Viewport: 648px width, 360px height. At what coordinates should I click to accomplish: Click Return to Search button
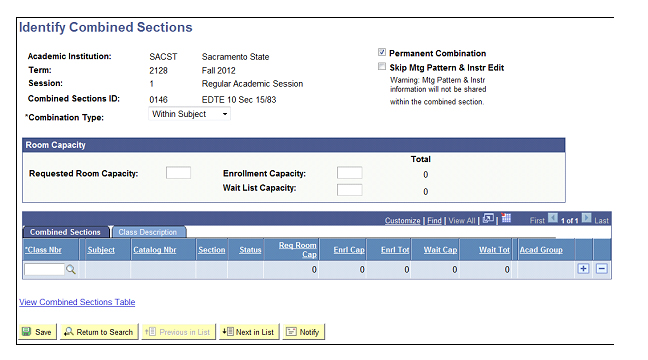pos(99,332)
